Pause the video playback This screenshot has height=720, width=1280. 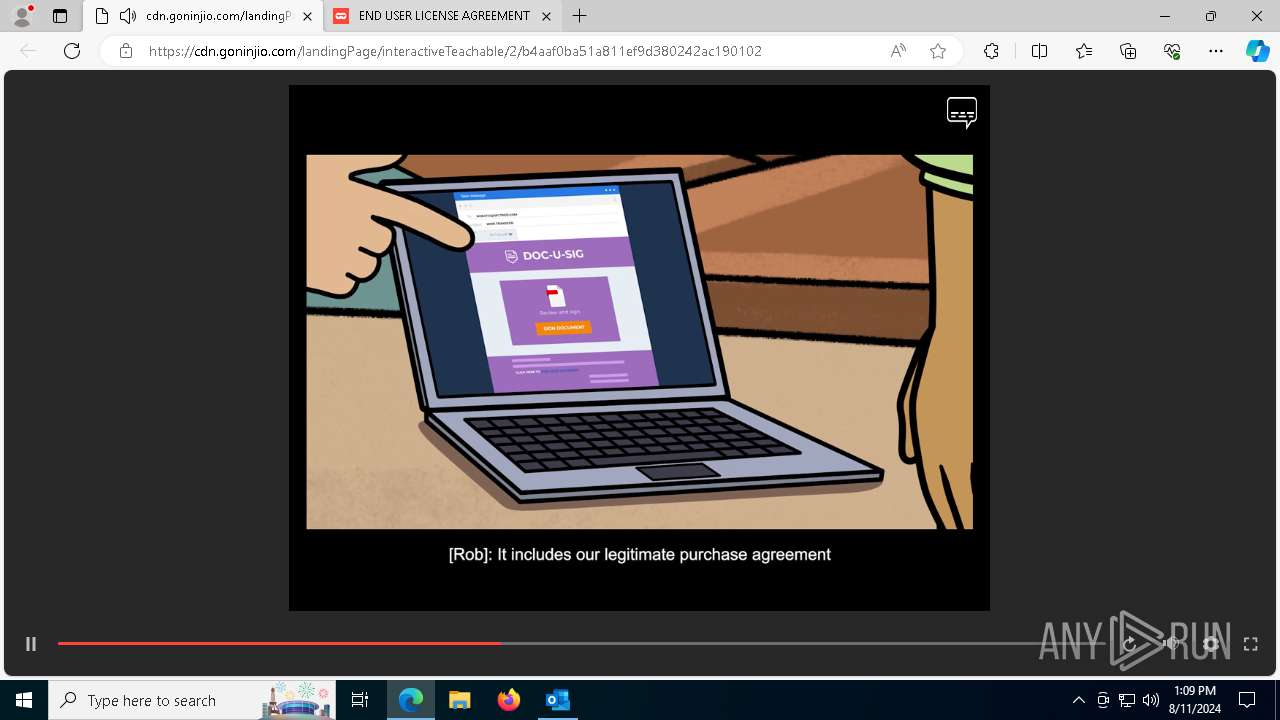tap(31, 644)
